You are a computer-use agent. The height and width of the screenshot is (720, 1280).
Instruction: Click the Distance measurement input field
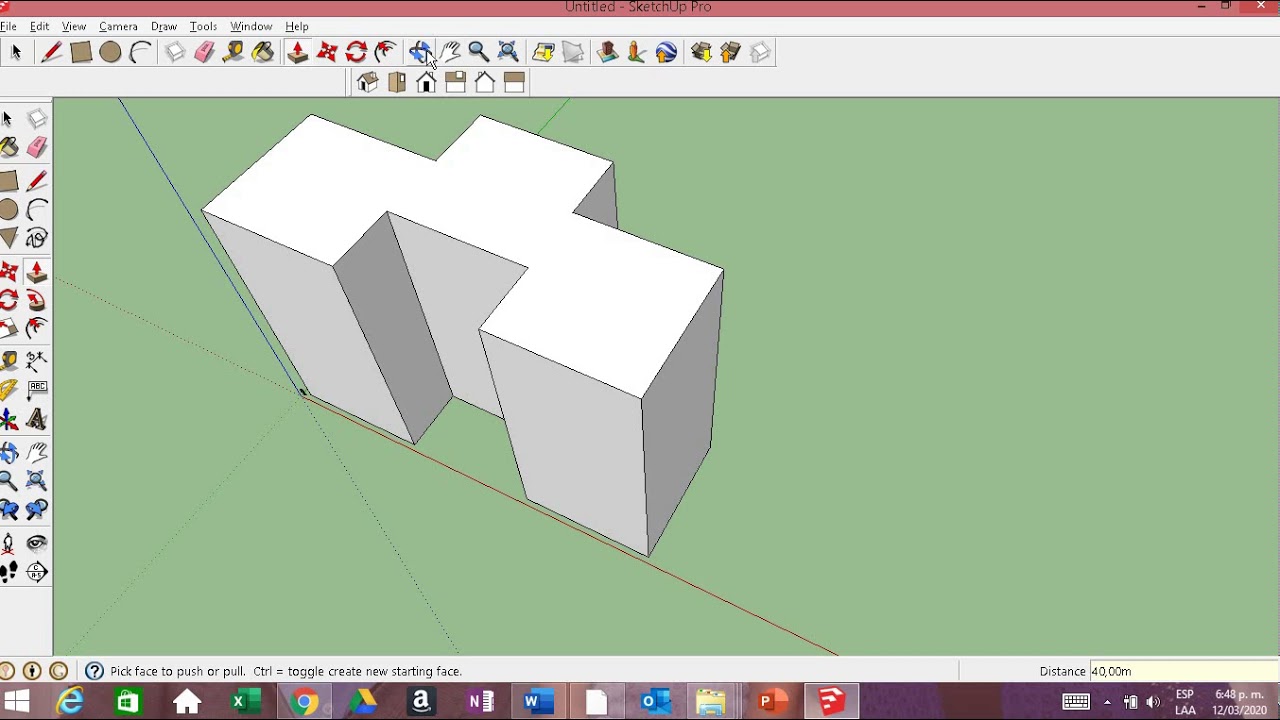point(1183,672)
